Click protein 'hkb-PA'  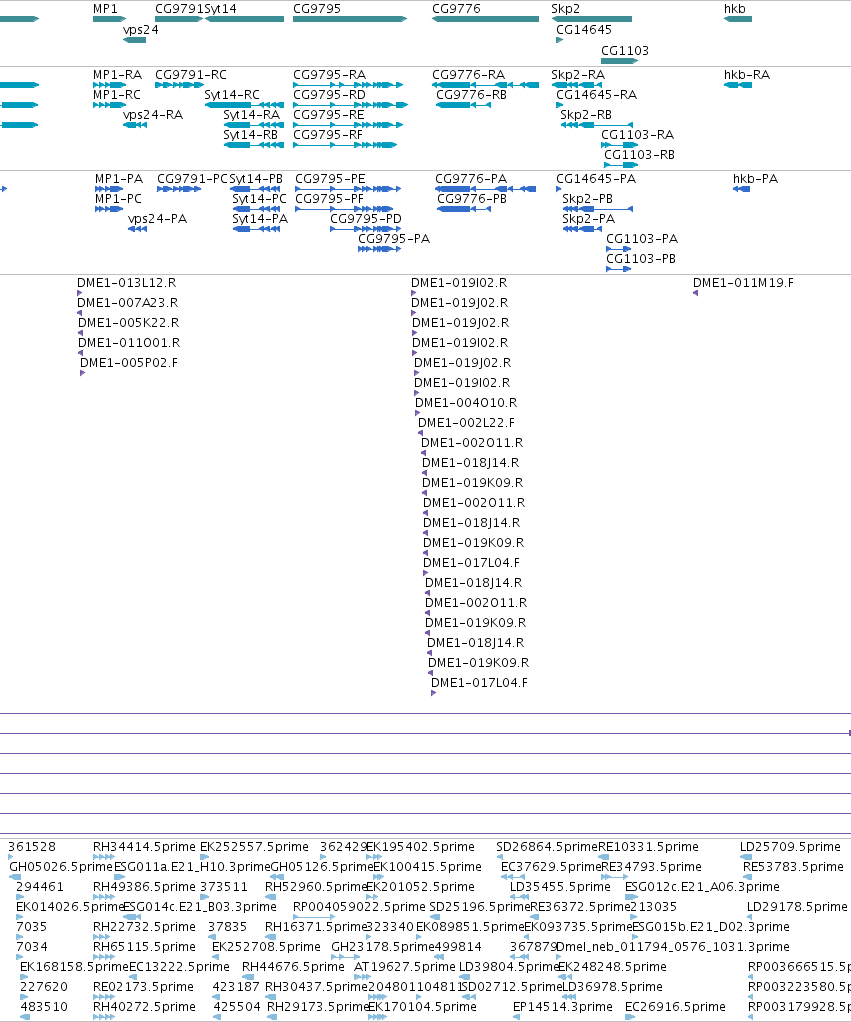coord(756,179)
